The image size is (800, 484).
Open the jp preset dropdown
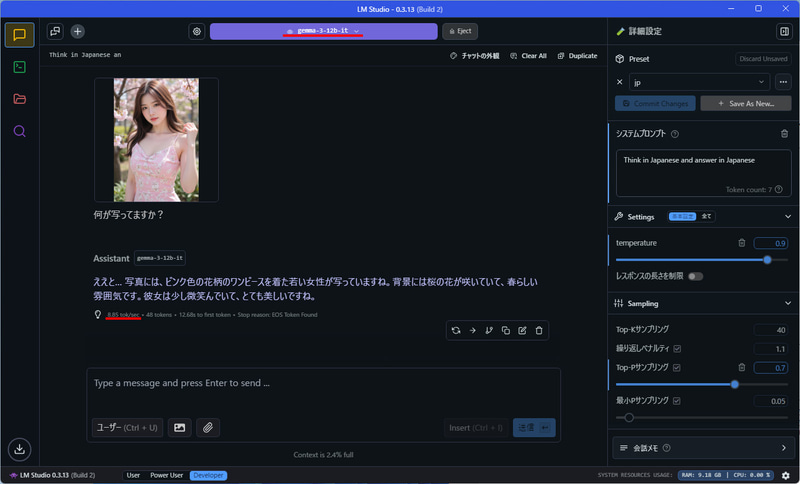click(x=699, y=82)
